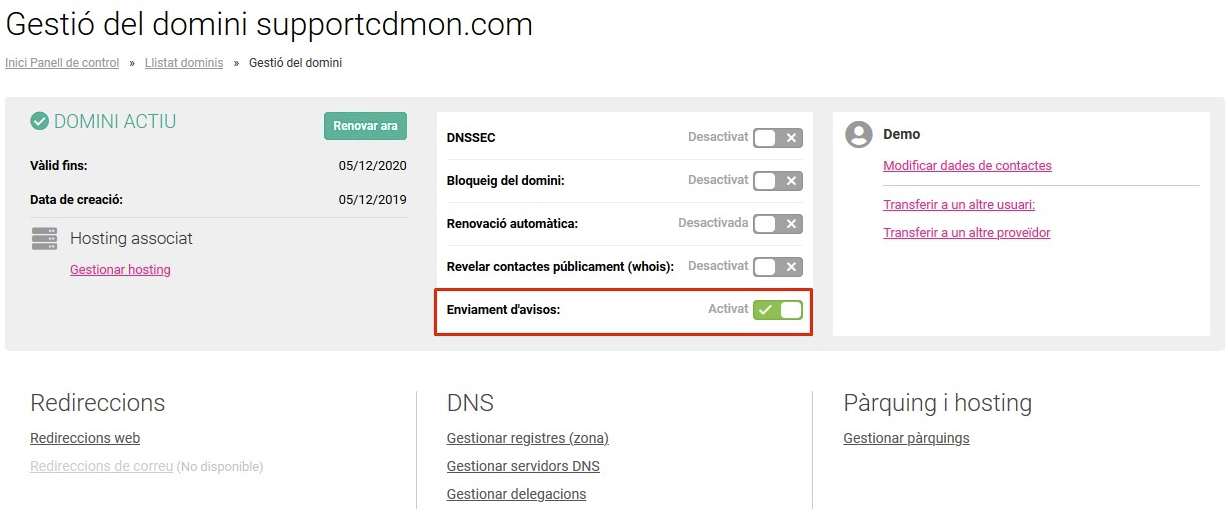Open Gestionar servidors DNS link

[523, 466]
